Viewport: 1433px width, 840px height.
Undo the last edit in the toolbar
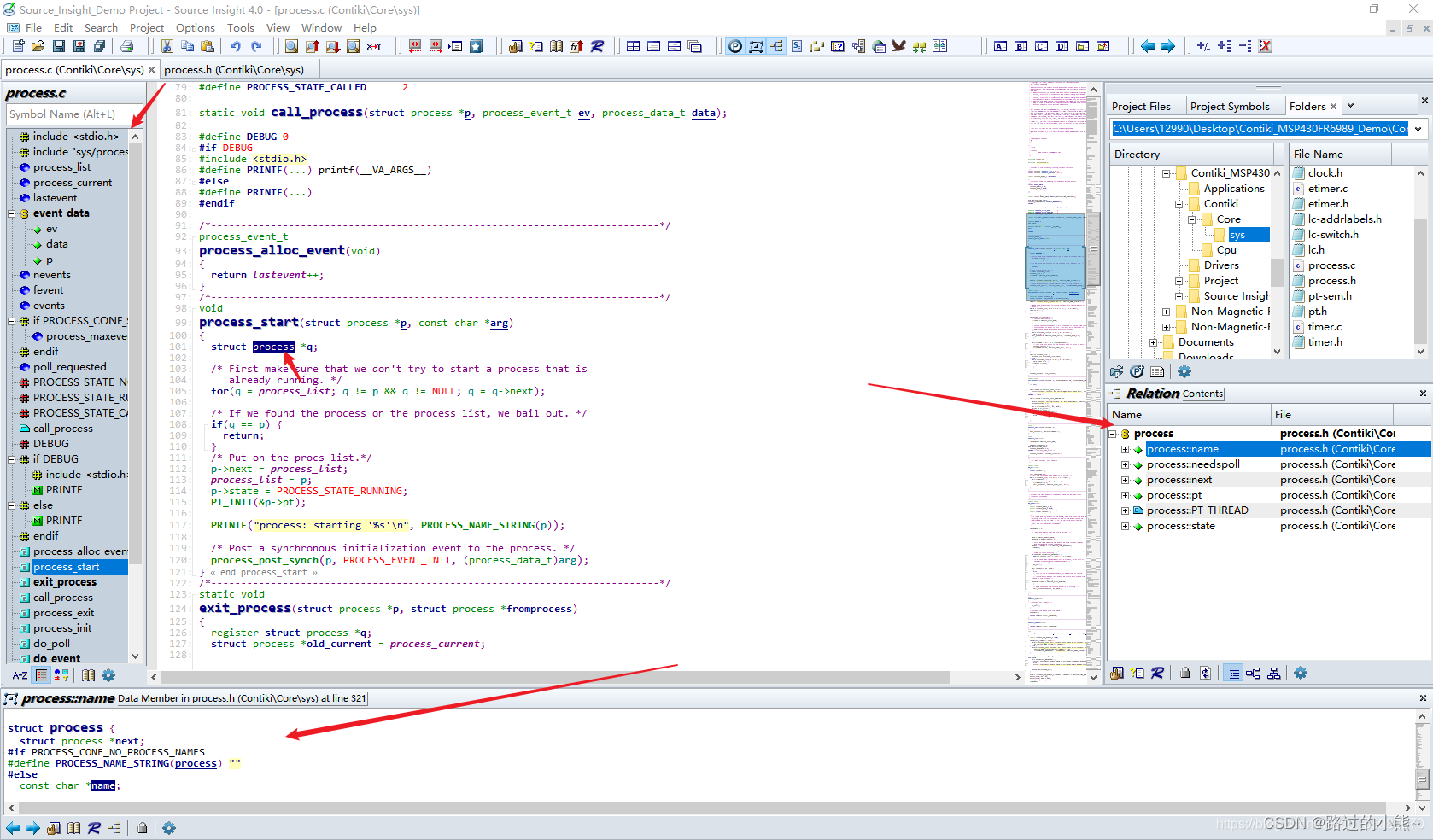coord(235,46)
